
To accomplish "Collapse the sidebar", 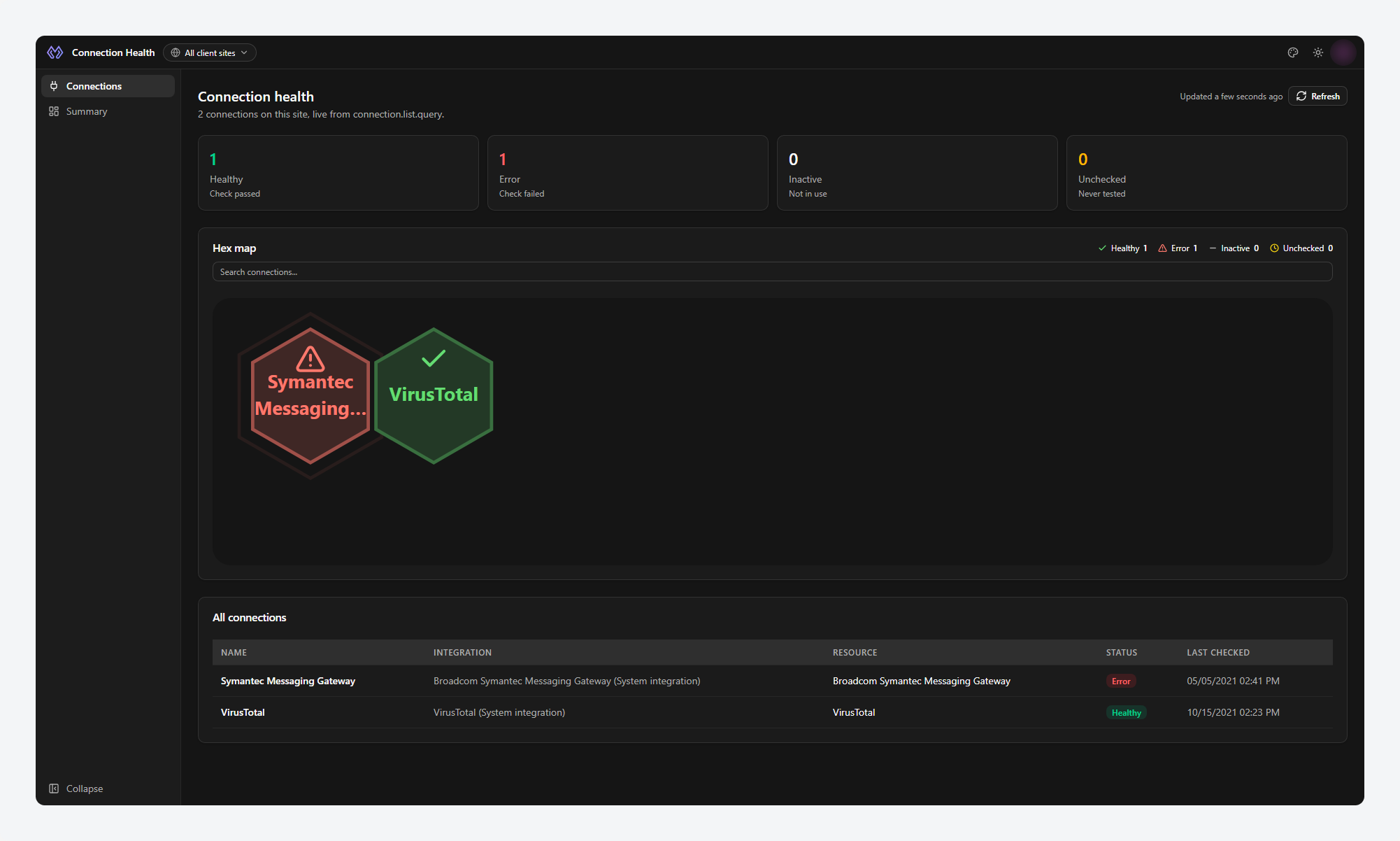I will (x=76, y=789).
